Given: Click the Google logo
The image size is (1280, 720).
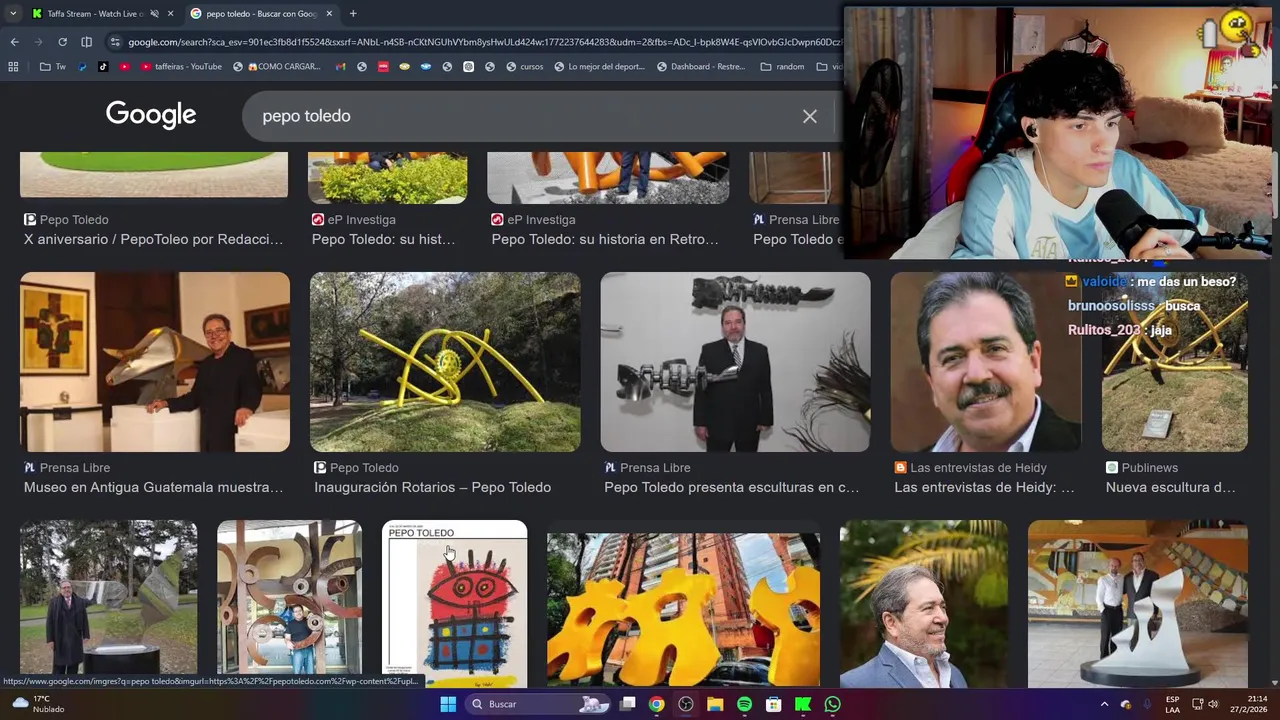Looking at the screenshot, I should point(151,115).
